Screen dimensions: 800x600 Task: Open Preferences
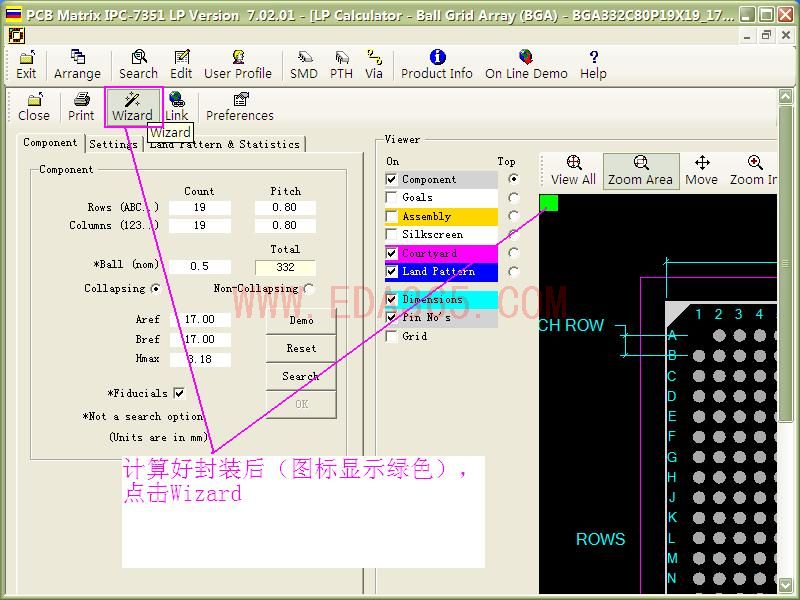coord(240,107)
